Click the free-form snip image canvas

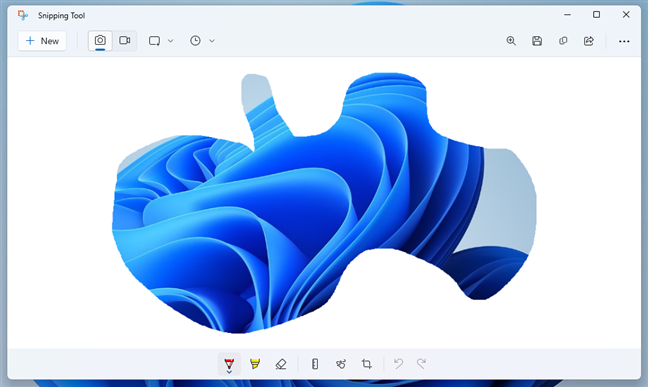[324, 203]
